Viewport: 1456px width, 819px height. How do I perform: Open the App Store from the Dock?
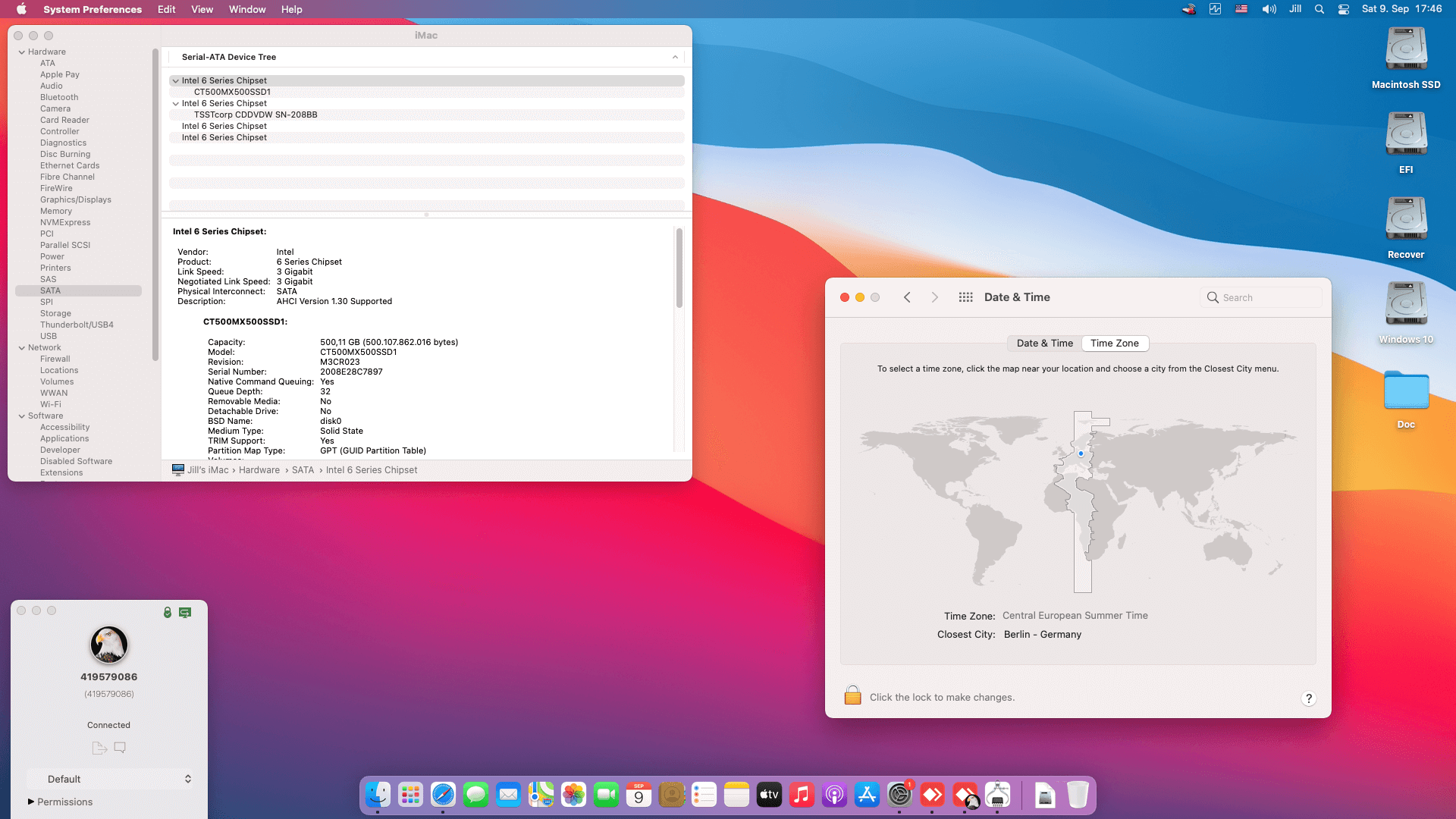(867, 795)
